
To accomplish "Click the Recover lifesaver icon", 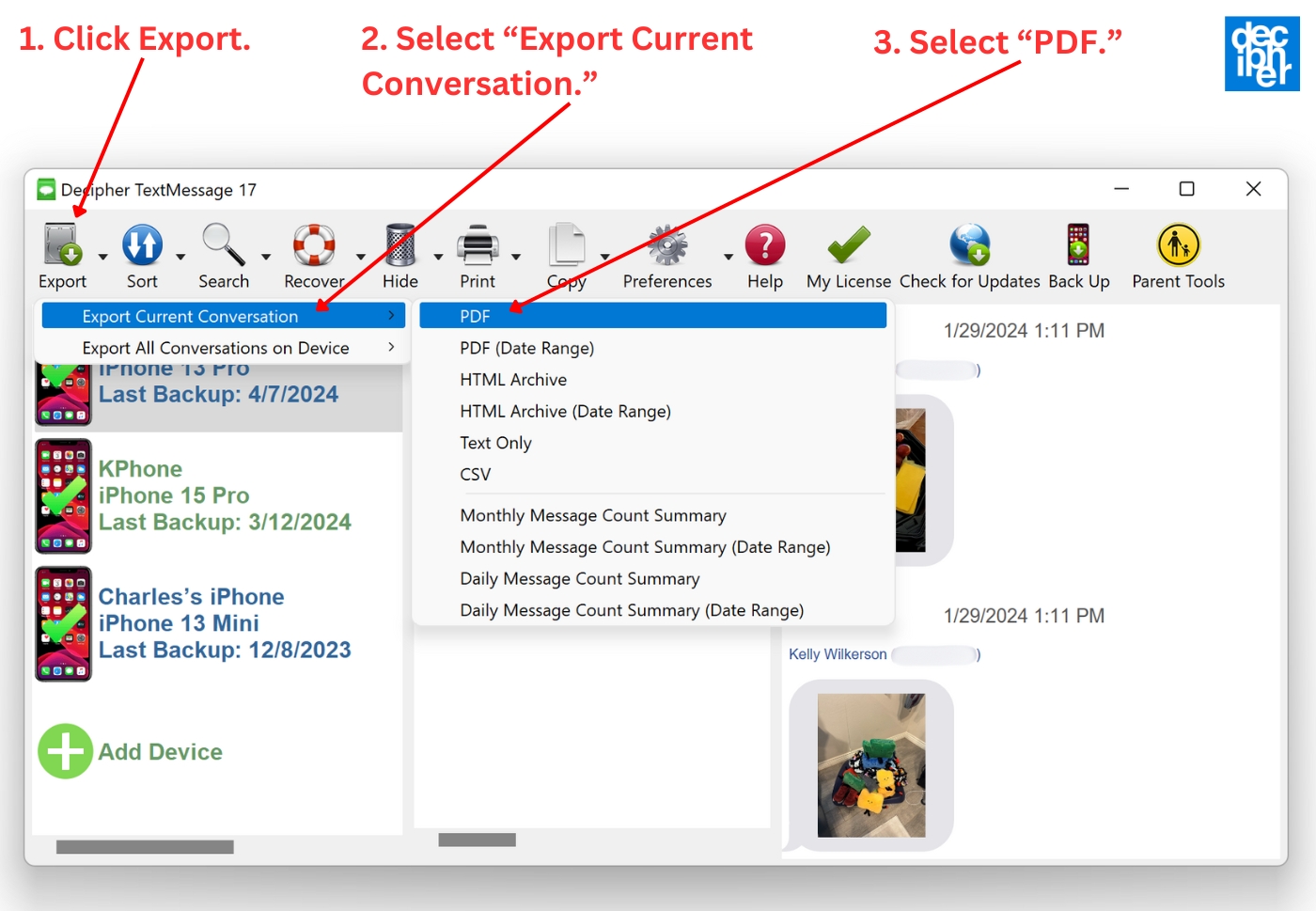I will pyautogui.click(x=313, y=246).
